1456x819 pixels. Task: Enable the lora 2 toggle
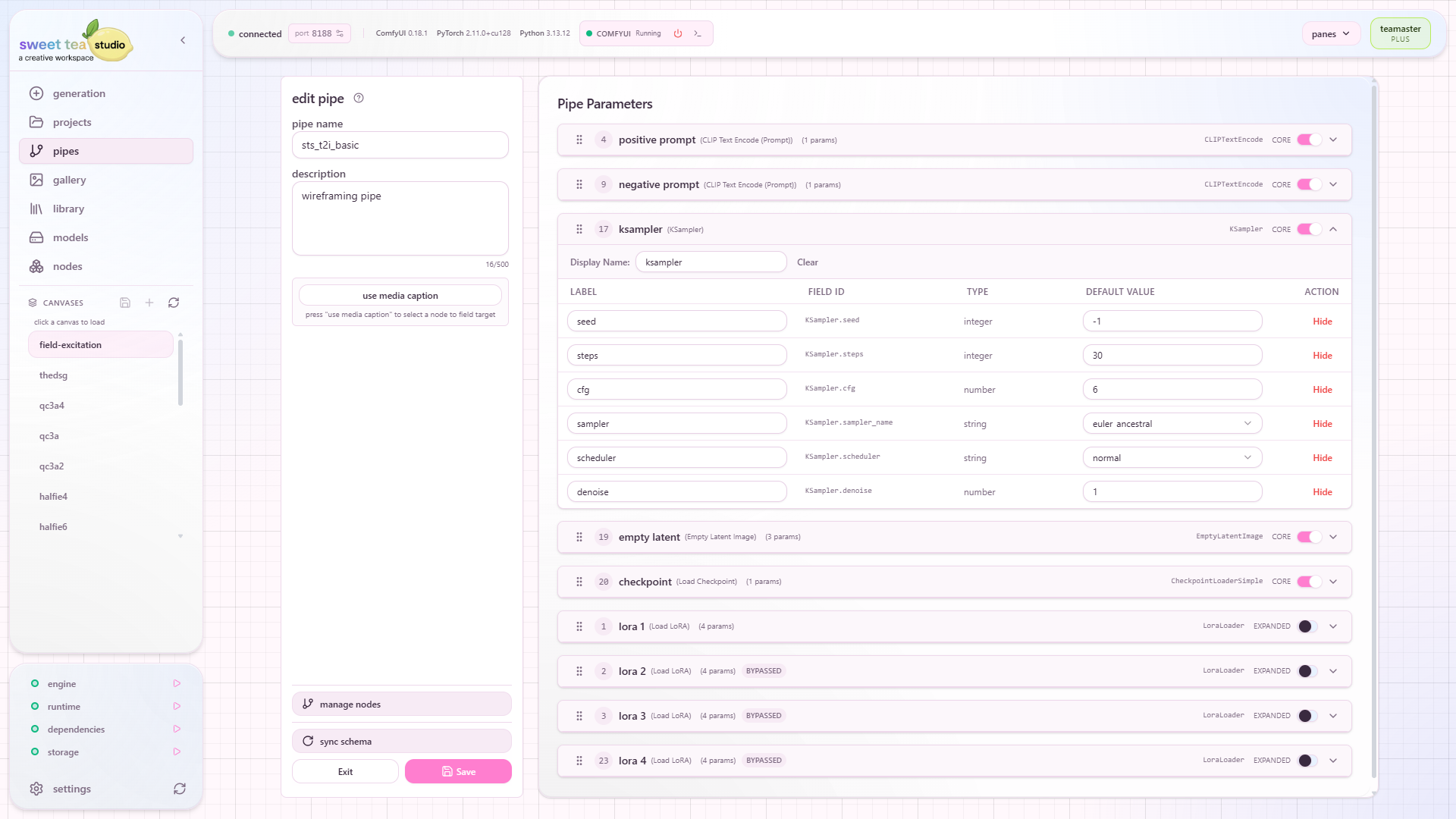1304,671
